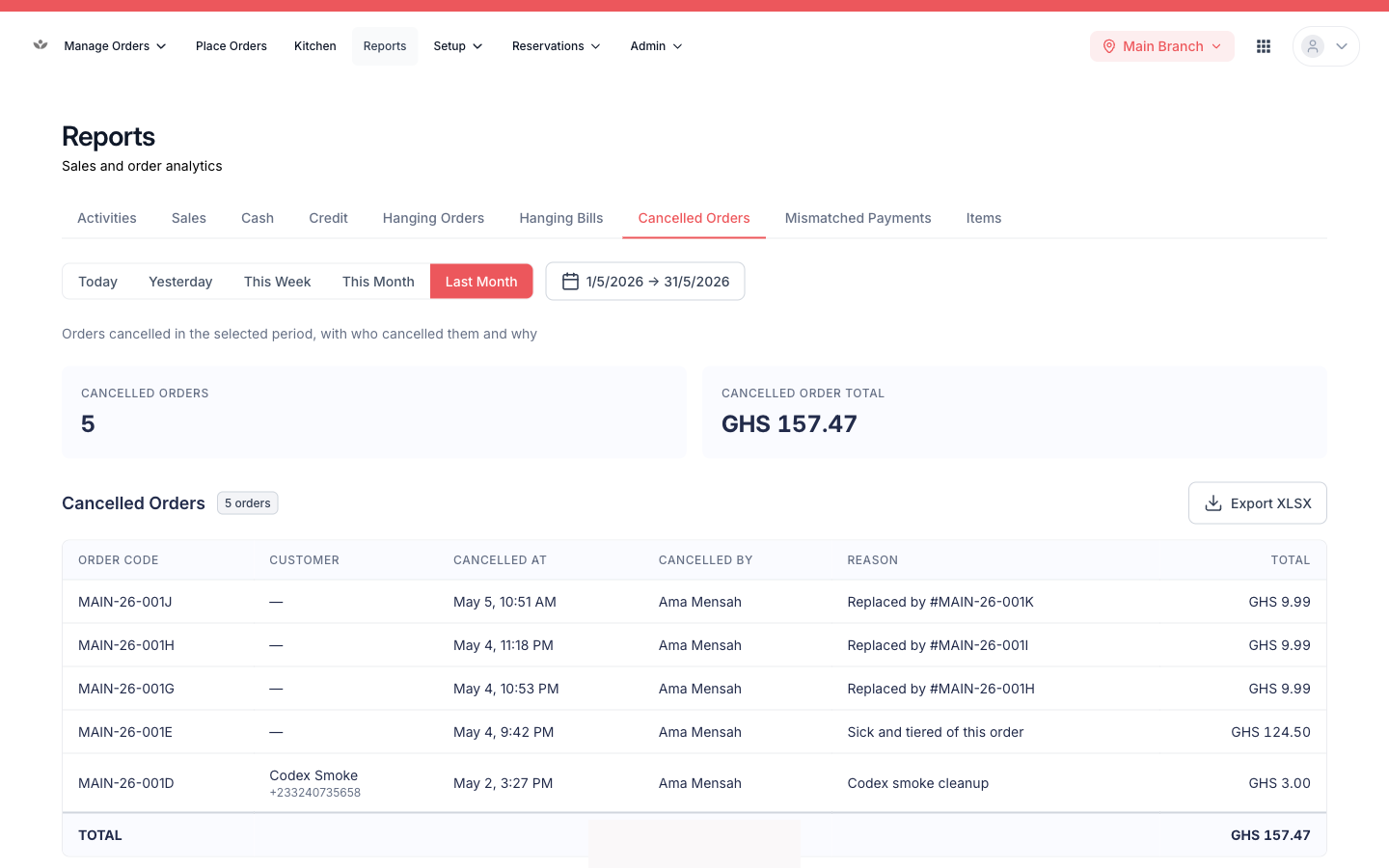
Task: Open the Reports nav item
Action: point(385,46)
